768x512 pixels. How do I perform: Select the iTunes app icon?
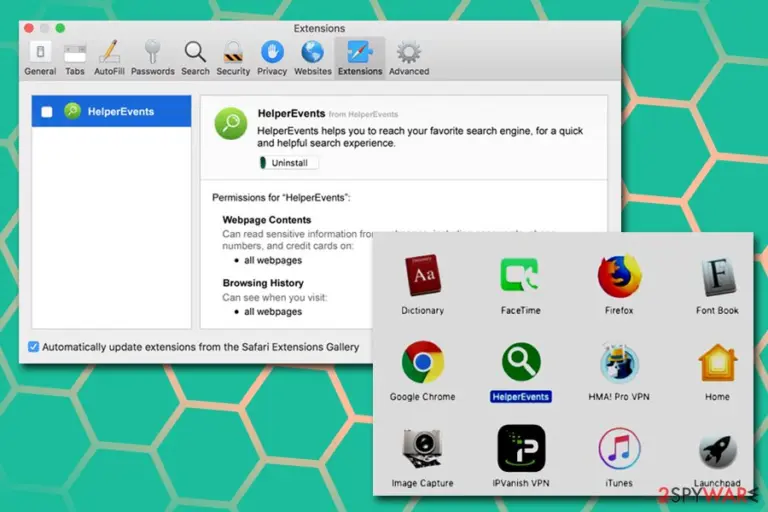tap(619, 448)
